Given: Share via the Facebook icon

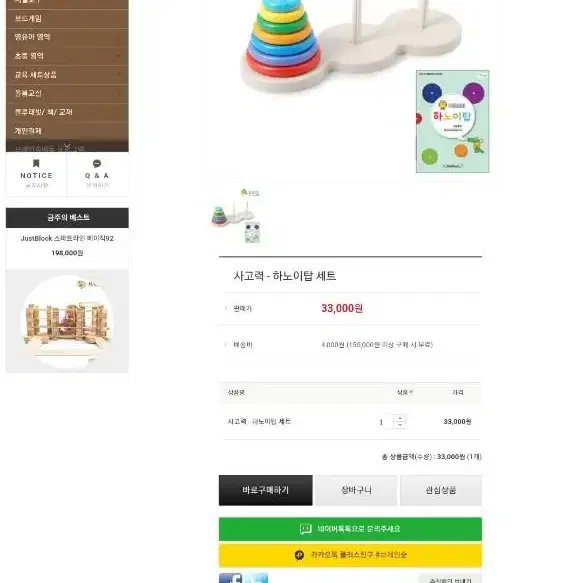Looking at the screenshot, I should click(x=231, y=578).
